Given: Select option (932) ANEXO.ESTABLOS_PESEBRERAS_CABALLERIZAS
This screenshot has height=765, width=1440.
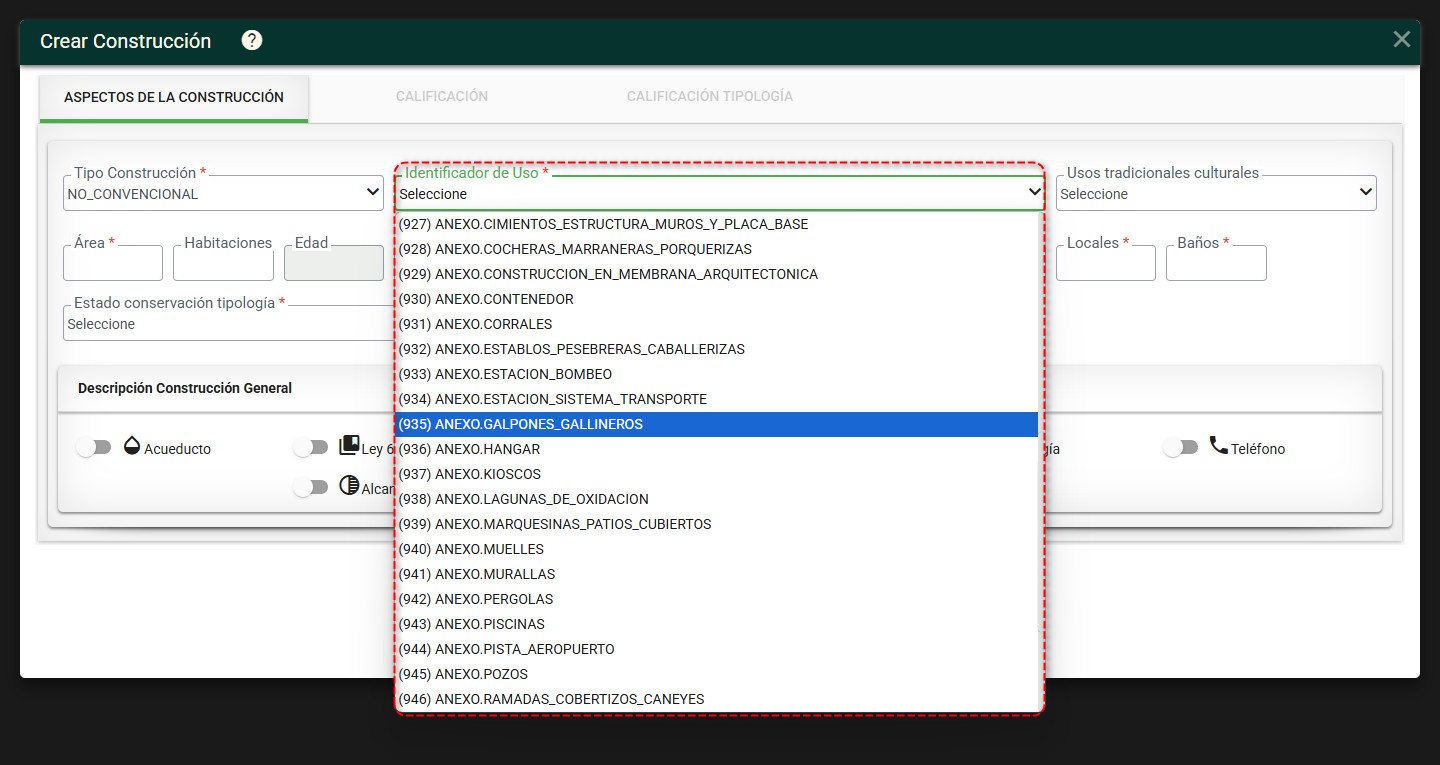Looking at the screenshot, I should click(717, 349).
